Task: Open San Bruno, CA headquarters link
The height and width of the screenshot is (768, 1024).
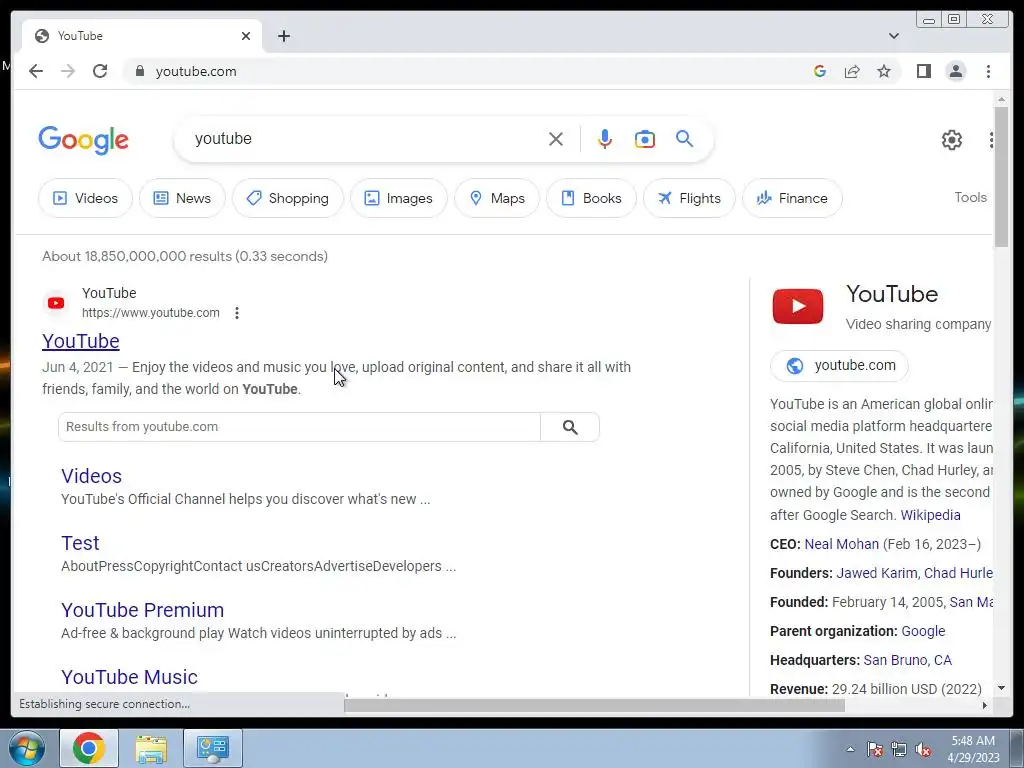Action: click(x=907, y=660)
